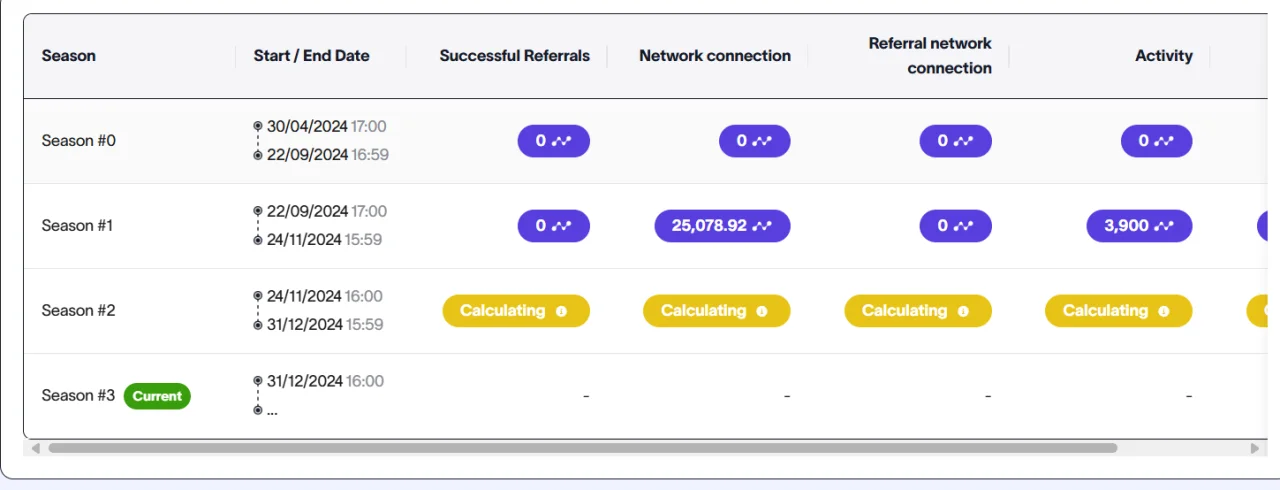Click points icon in Season #0 Activity badge
1280x490 pixels.
(x=1164, y=141)
